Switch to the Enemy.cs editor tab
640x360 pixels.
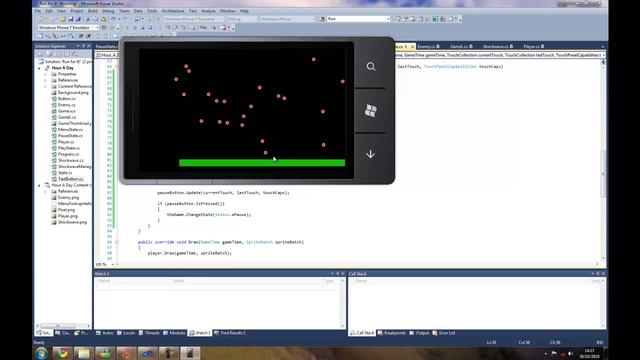[x=428, y=47]
